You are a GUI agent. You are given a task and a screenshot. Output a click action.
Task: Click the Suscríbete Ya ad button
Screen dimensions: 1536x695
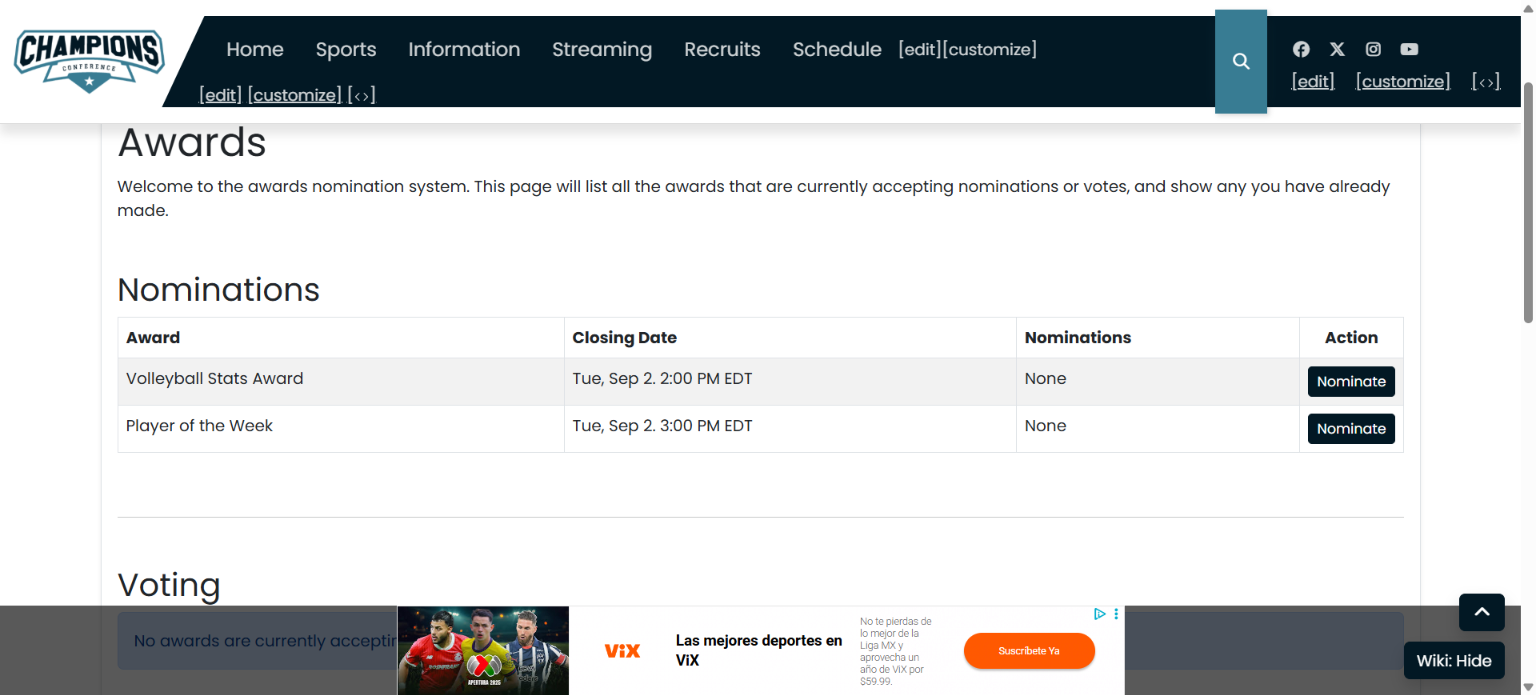(1029, 651)
